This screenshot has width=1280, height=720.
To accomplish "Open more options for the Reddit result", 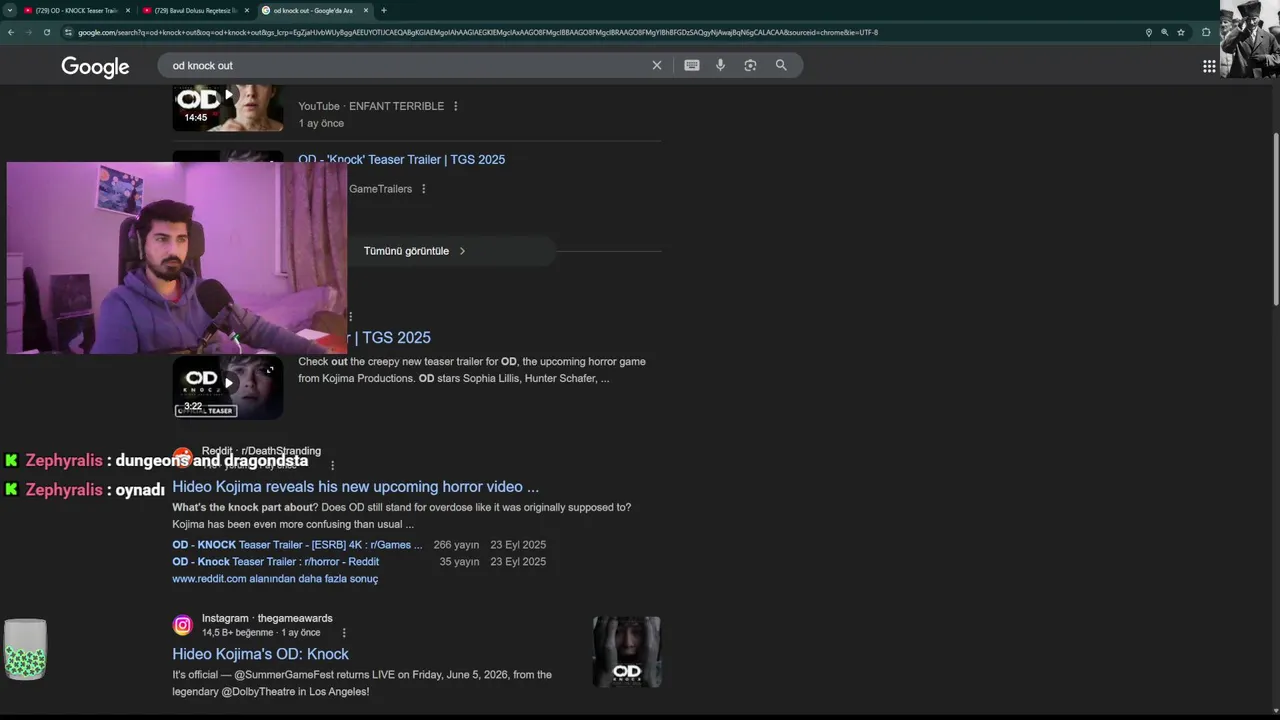I will coord(333,465).
